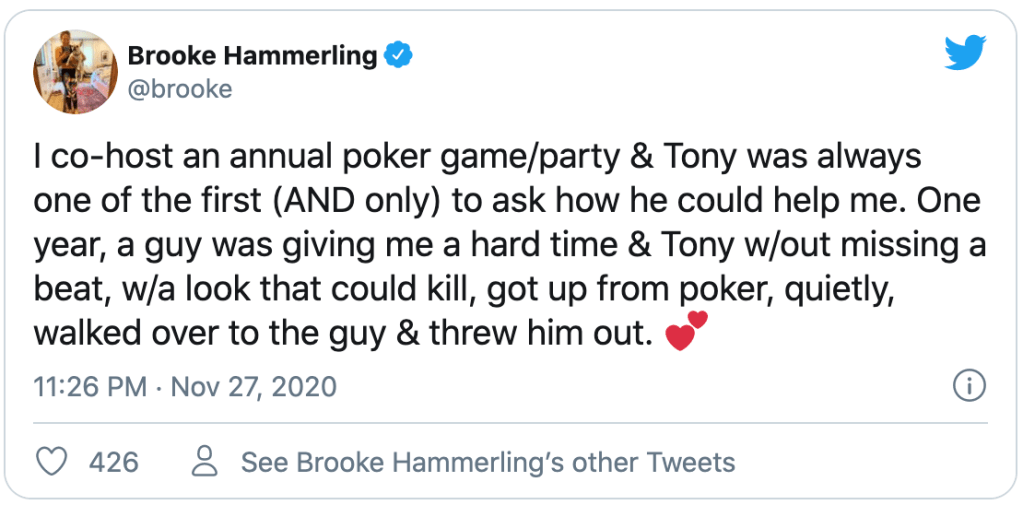Click the Nov 27, 2020 date
Screen dimensions: 1023x505
click(x=254, y=386)
